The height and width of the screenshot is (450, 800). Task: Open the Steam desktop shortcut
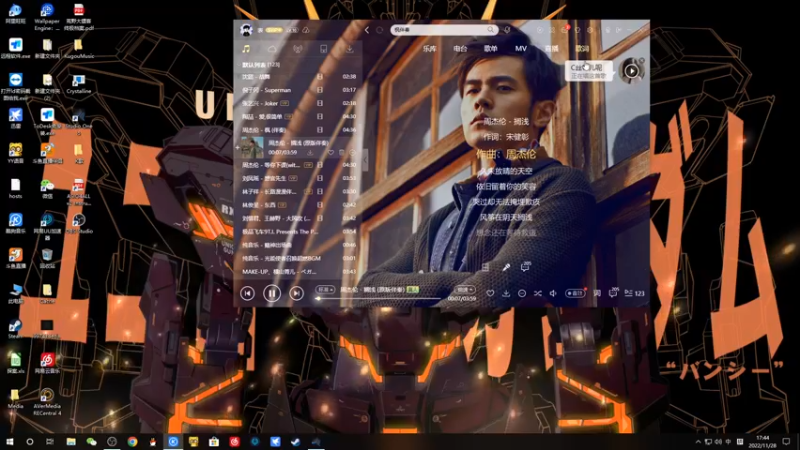click(x=15, y=328)
